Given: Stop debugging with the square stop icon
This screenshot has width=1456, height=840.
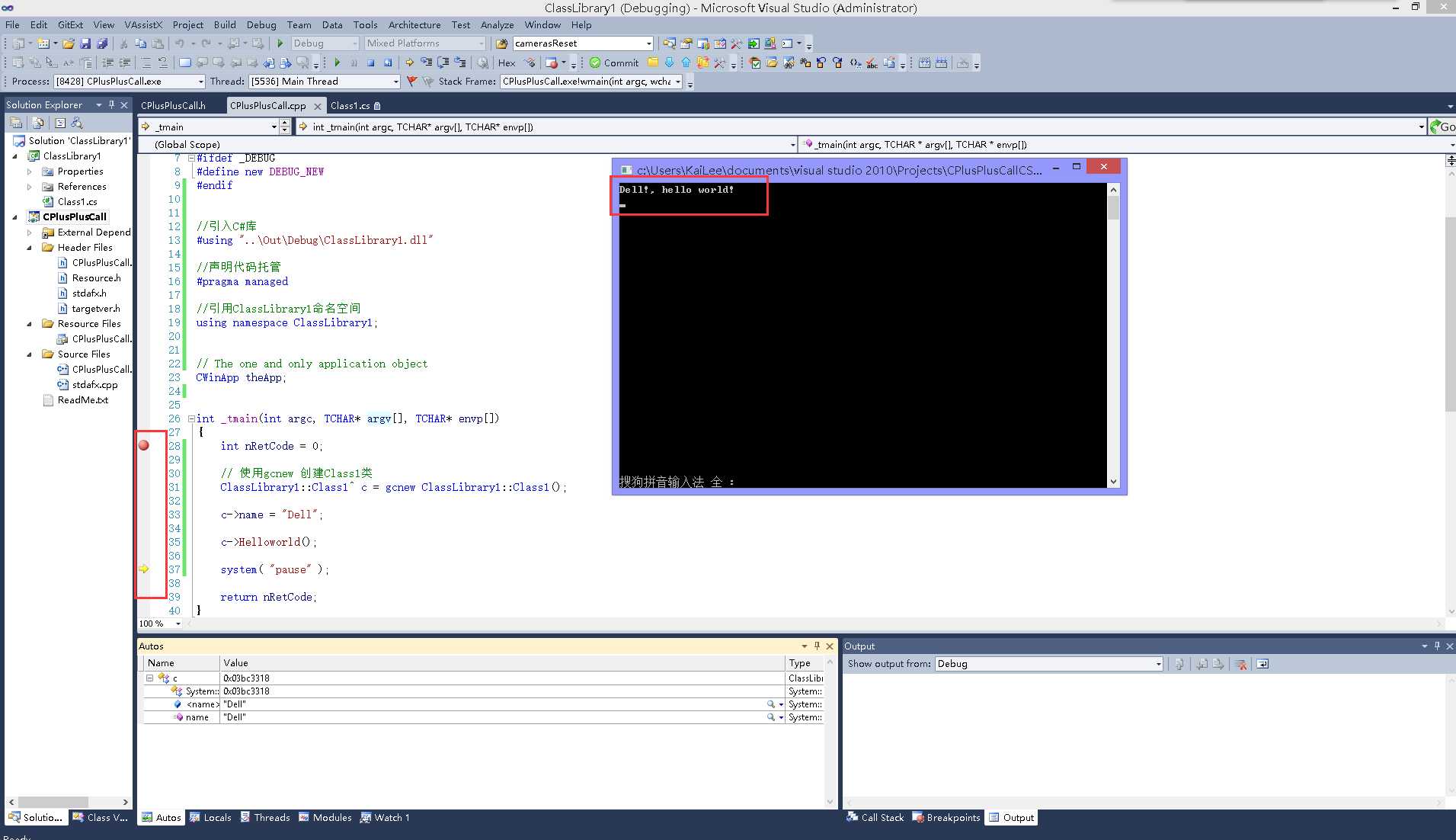Looking at the screenshot, I should pos(370,63).
